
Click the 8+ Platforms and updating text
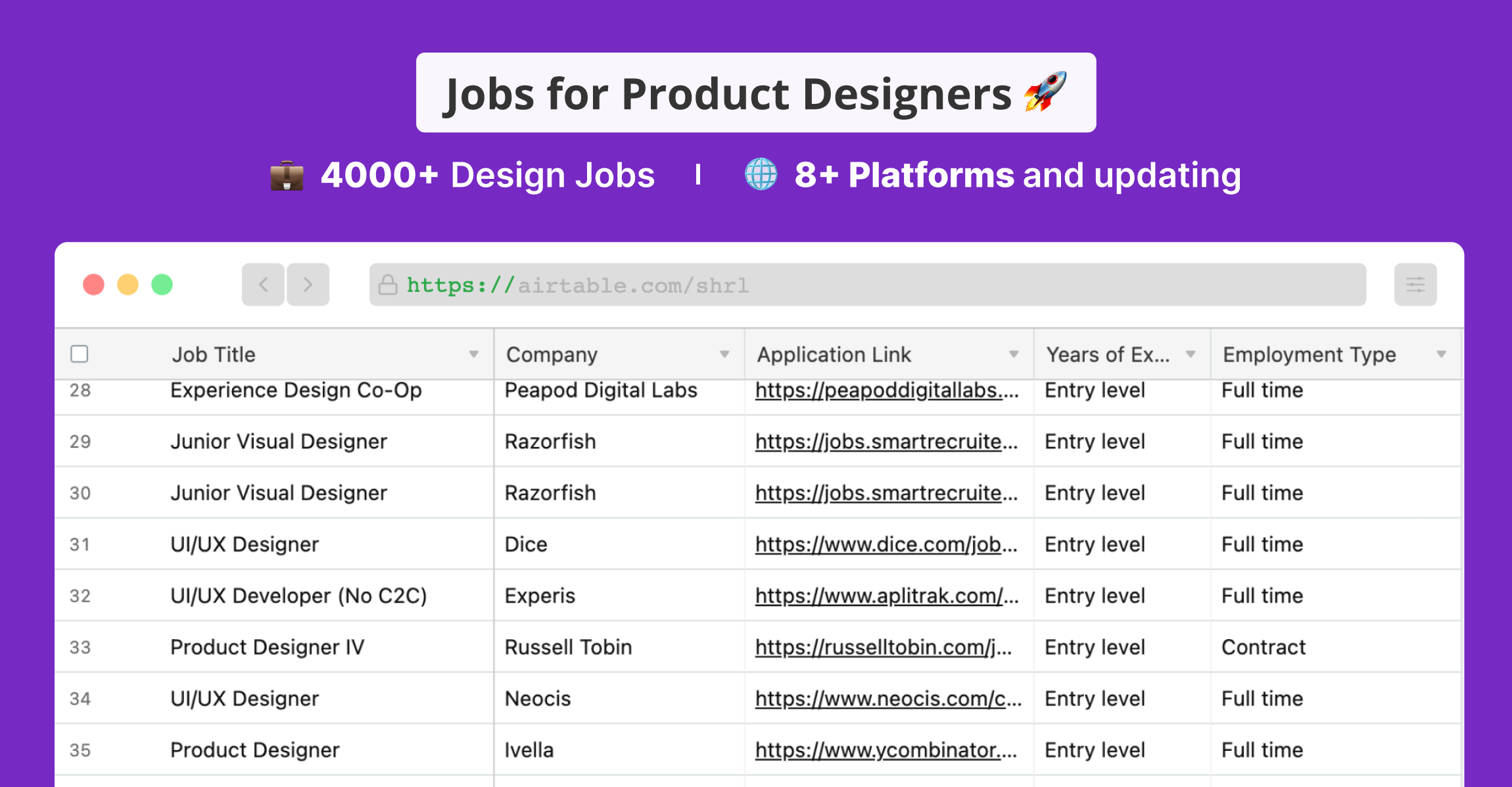1018,175
